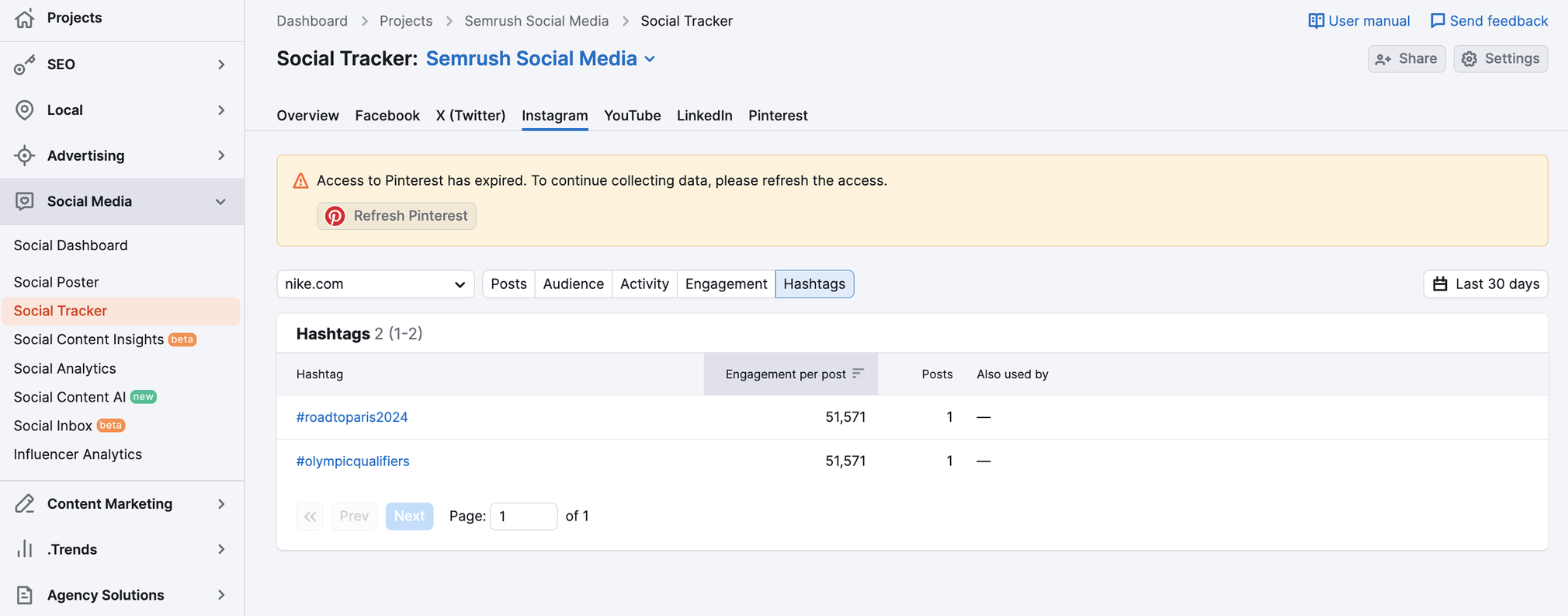Open the Settings button
This screenshot has height=616, width=1568.
tap(1500, 59)
